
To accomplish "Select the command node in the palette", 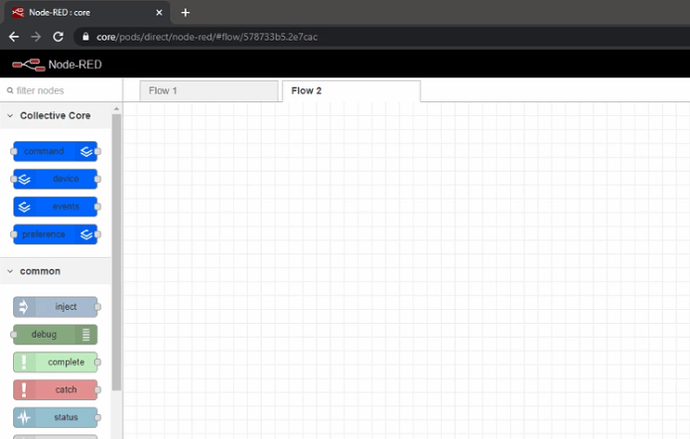I will (x=55, y=151).
